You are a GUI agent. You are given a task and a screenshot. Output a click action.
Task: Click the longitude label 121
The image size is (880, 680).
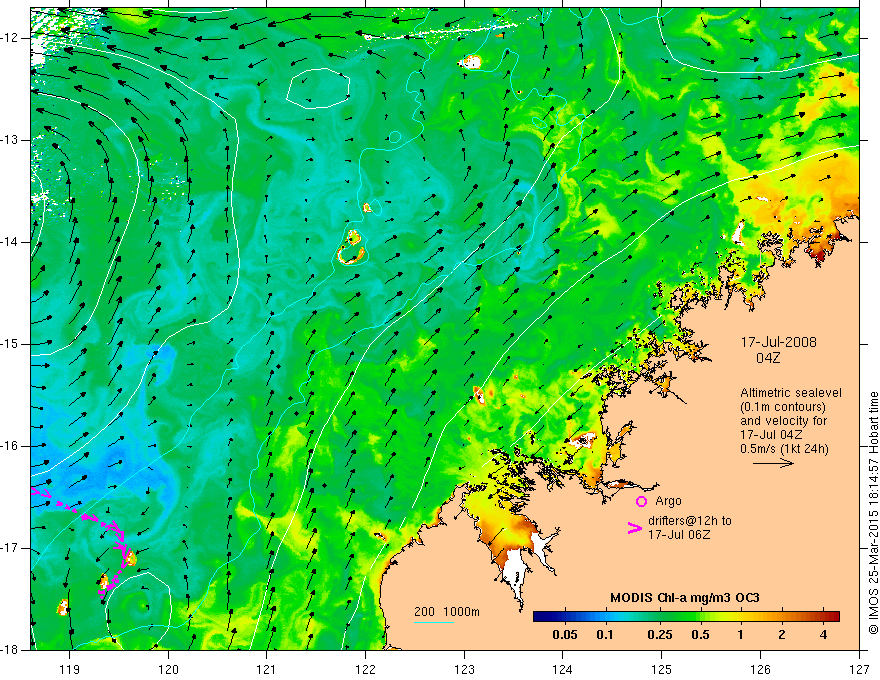pyautogui.click(x=267, y=669)
